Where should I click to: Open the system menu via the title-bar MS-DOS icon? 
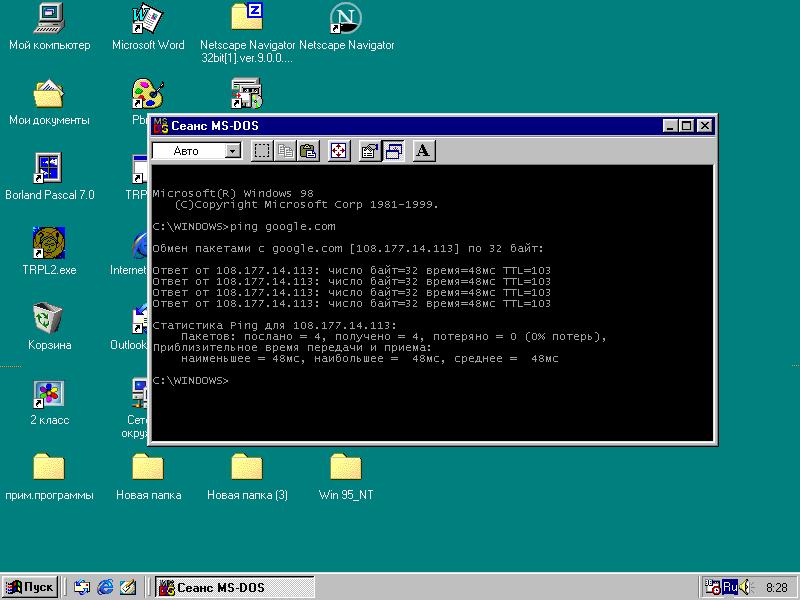point(160,125)
